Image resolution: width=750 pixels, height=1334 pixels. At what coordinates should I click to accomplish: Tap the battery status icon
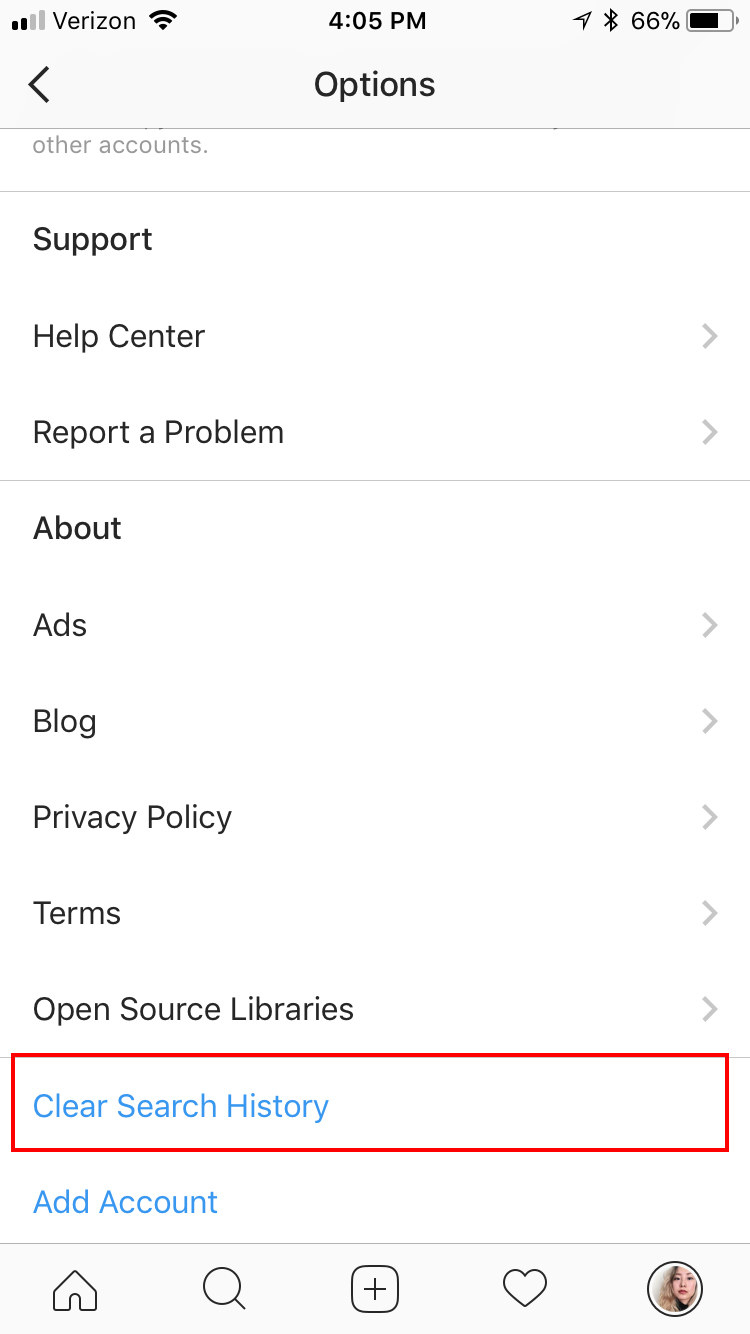point(711,21)
